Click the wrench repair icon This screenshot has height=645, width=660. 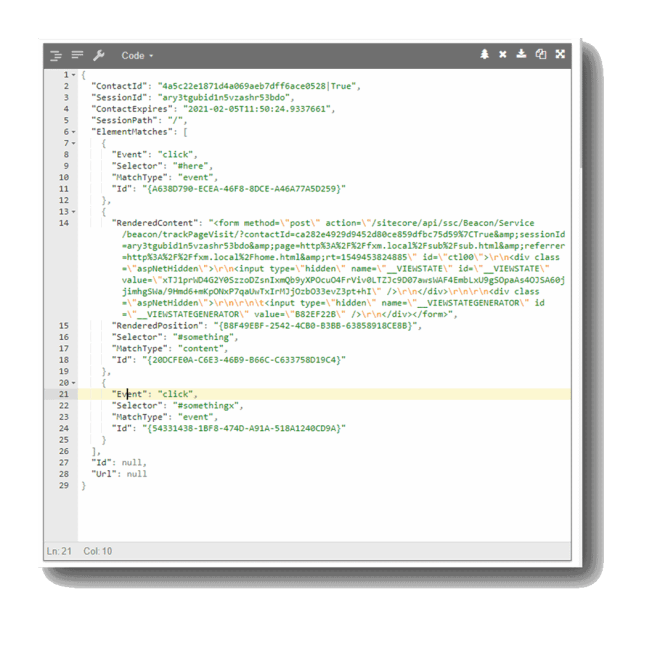[98, 55]
